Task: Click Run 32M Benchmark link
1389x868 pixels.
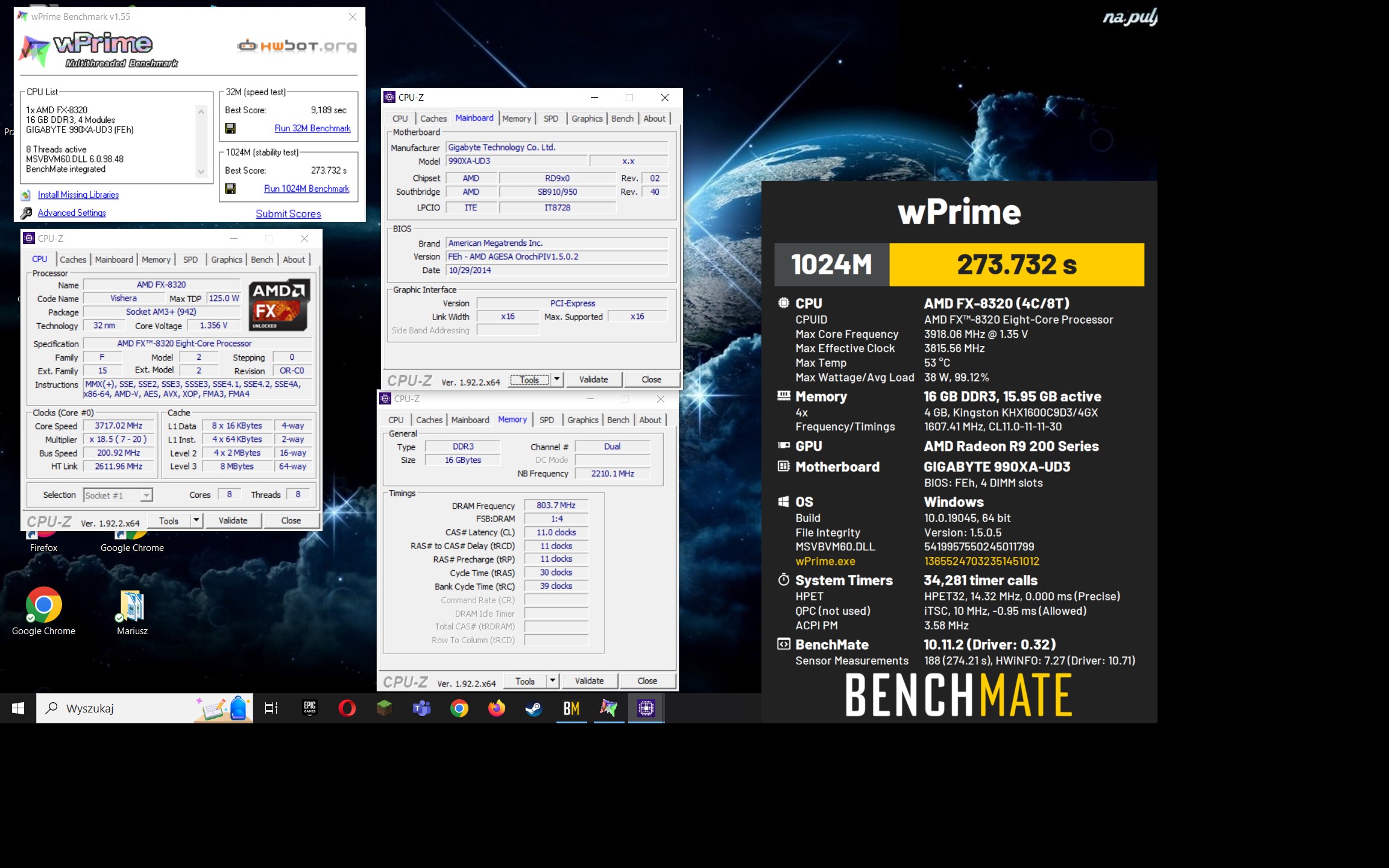Action: (x=312, y=128)
